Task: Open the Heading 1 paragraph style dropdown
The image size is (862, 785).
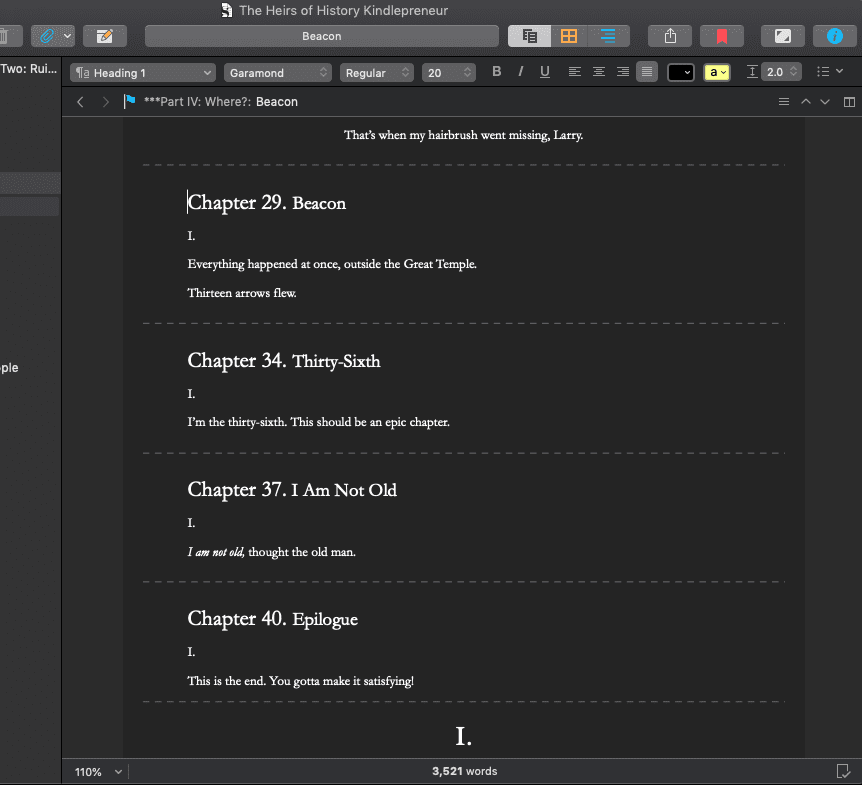Action: point(142,73)
